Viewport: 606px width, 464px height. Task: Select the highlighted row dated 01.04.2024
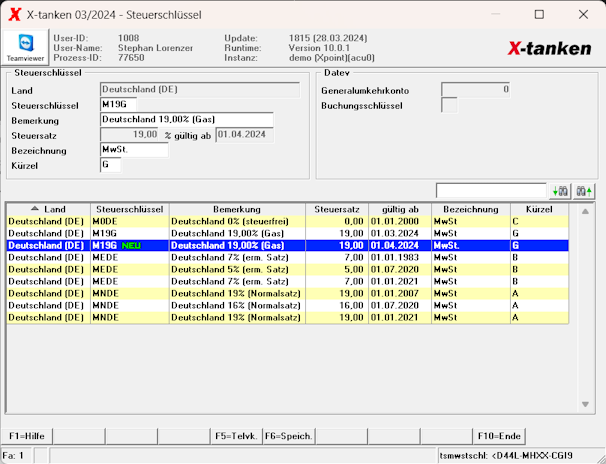click(288, 245)
